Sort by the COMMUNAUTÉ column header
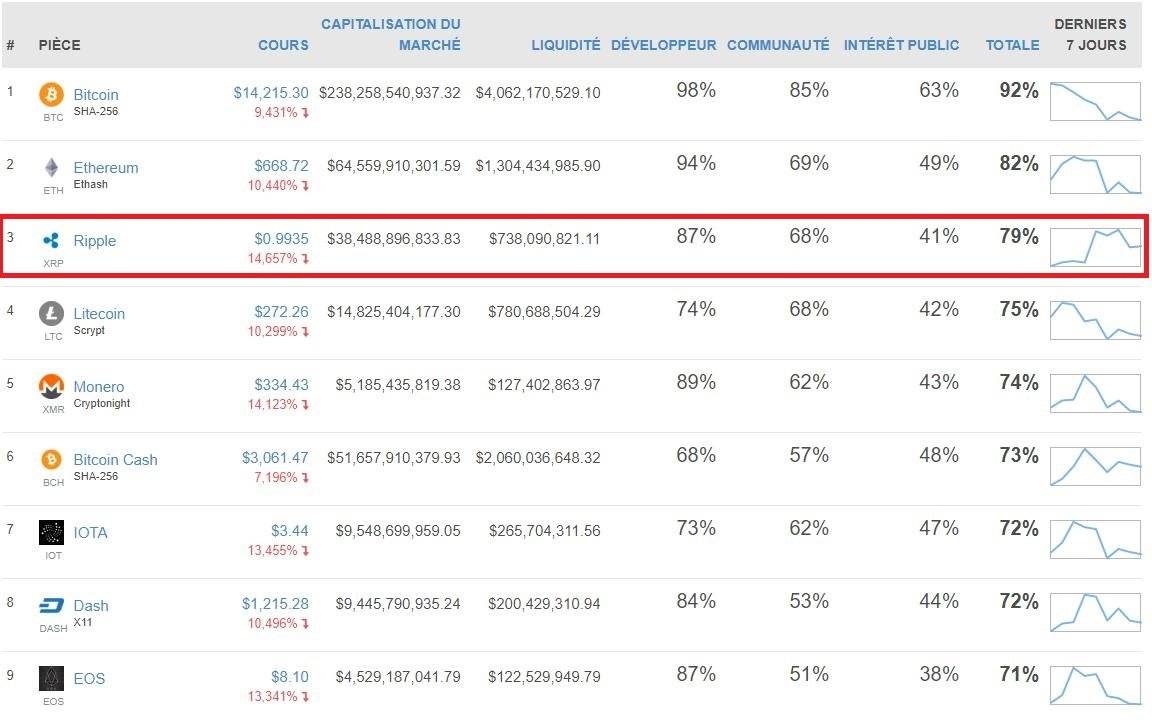The height and width of the screenshot is (723, 1152). [x=778, y=45]
